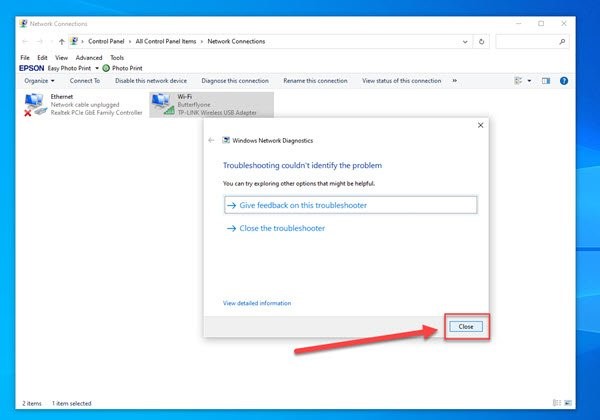Navigate back in Network Connections window
The height and width of the screenshot is (420, 600).
click(x=25, y=41)
